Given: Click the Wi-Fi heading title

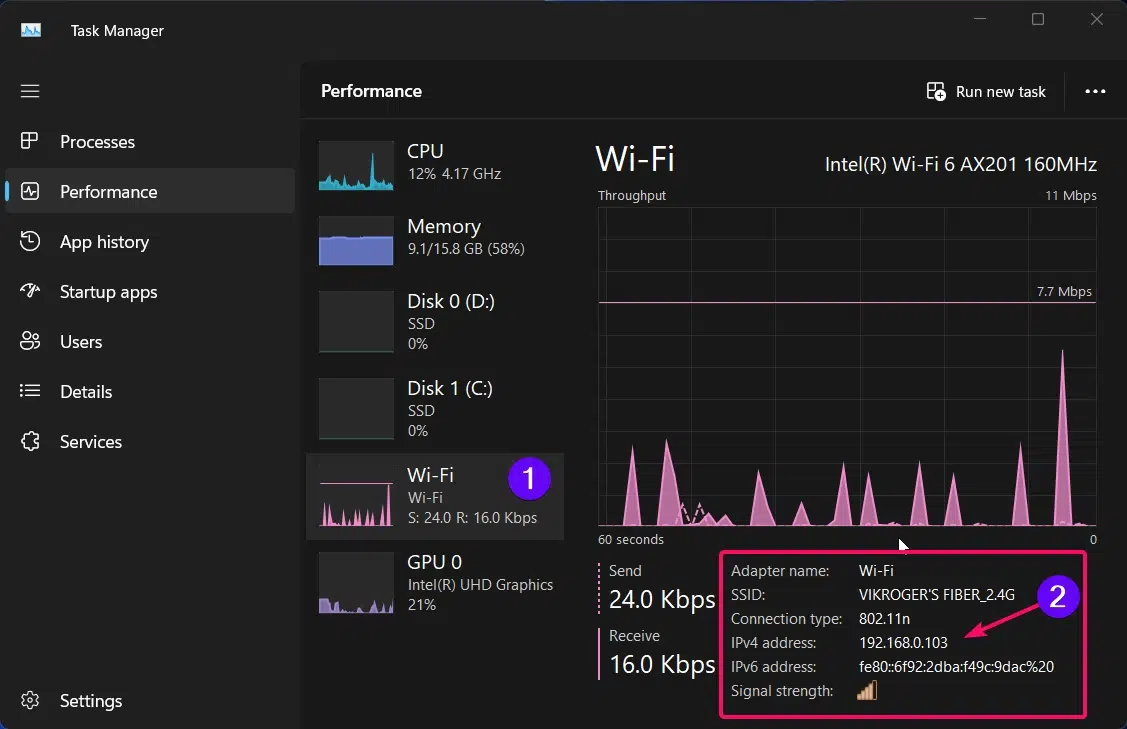Looking at the screenshot, I should pyautogui.click(x=635, y=159).
